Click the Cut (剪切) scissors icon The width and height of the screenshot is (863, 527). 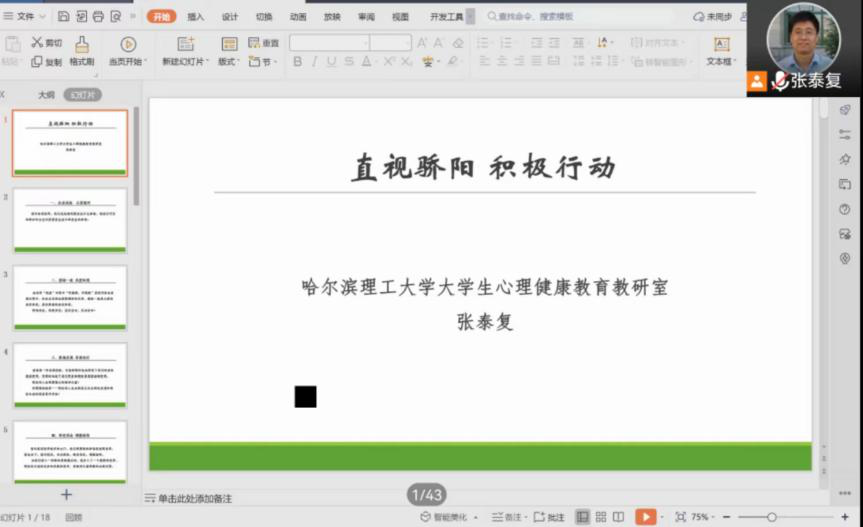coord(38,43)
